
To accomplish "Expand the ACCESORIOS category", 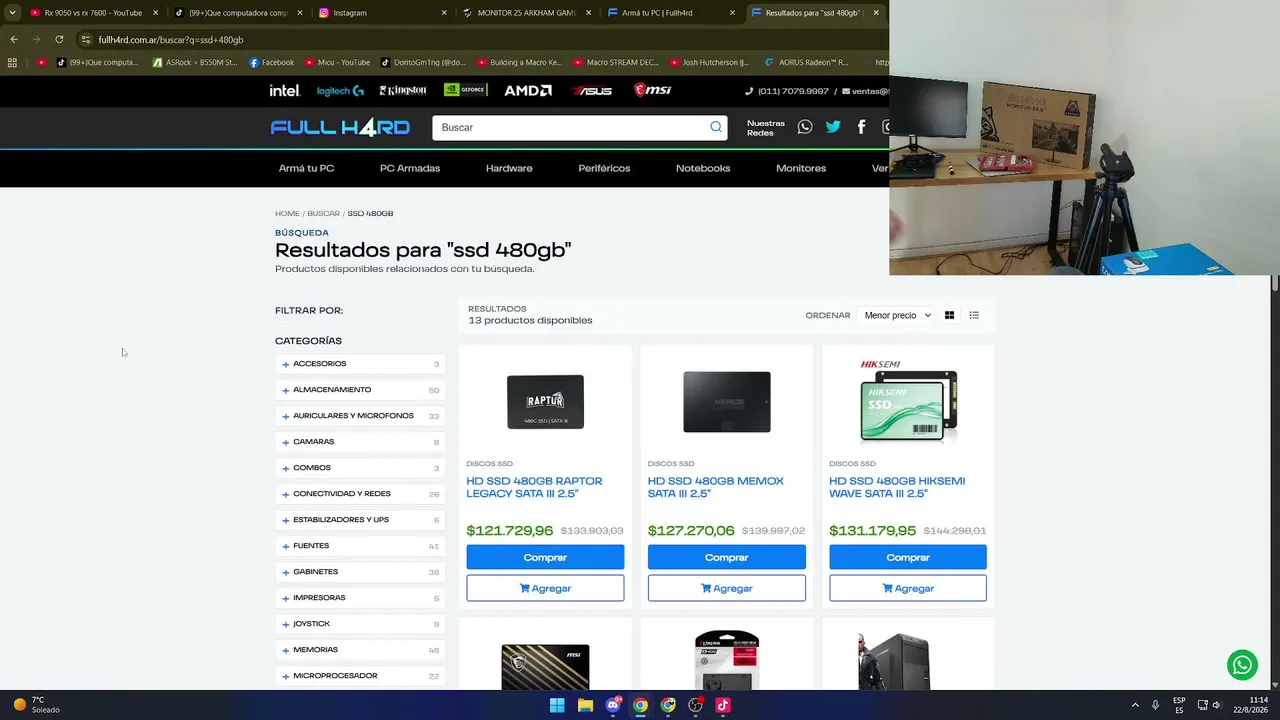I will (360, 364).
